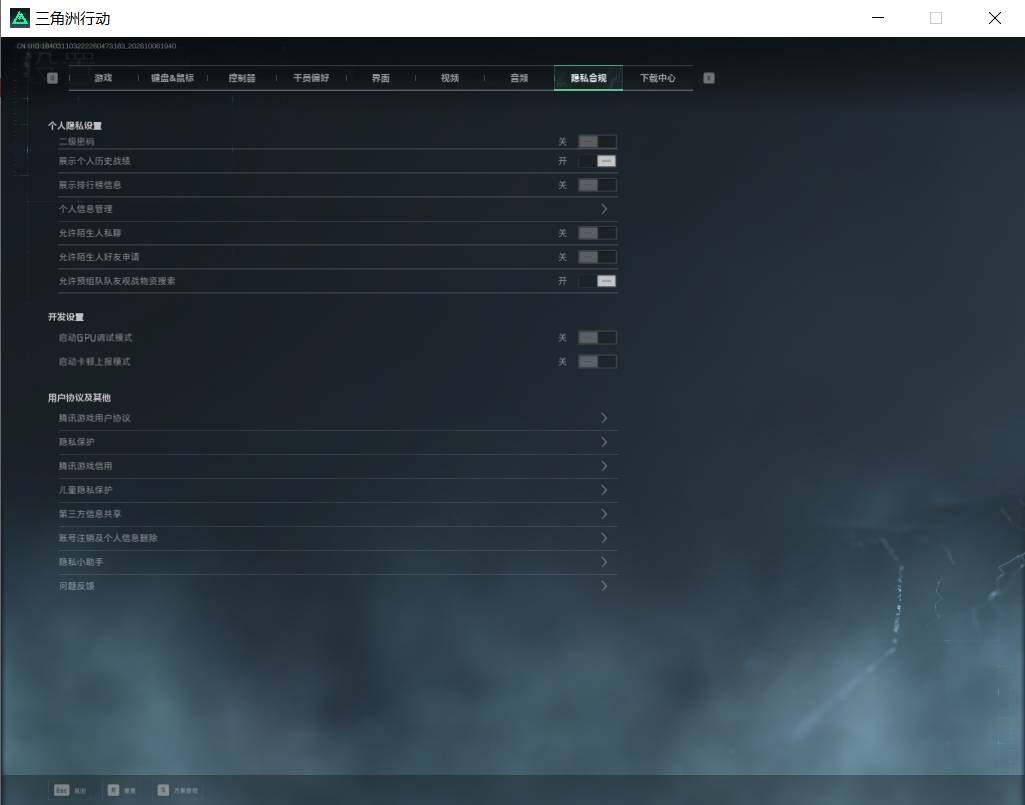Switch to the 游戏 tab
Image resolution: width=1025 pixels, height=805 pixels.
tap(103, 78)
